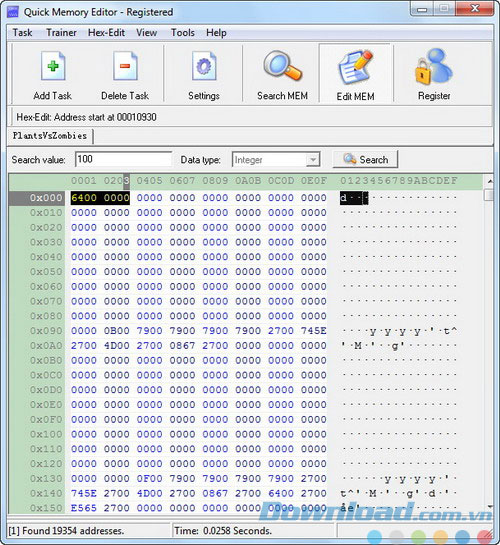Click hex value 6400 in row 0x140
The width and height of the screenshot is (500, 545).
pyautogui.click(x=281, y=494)
